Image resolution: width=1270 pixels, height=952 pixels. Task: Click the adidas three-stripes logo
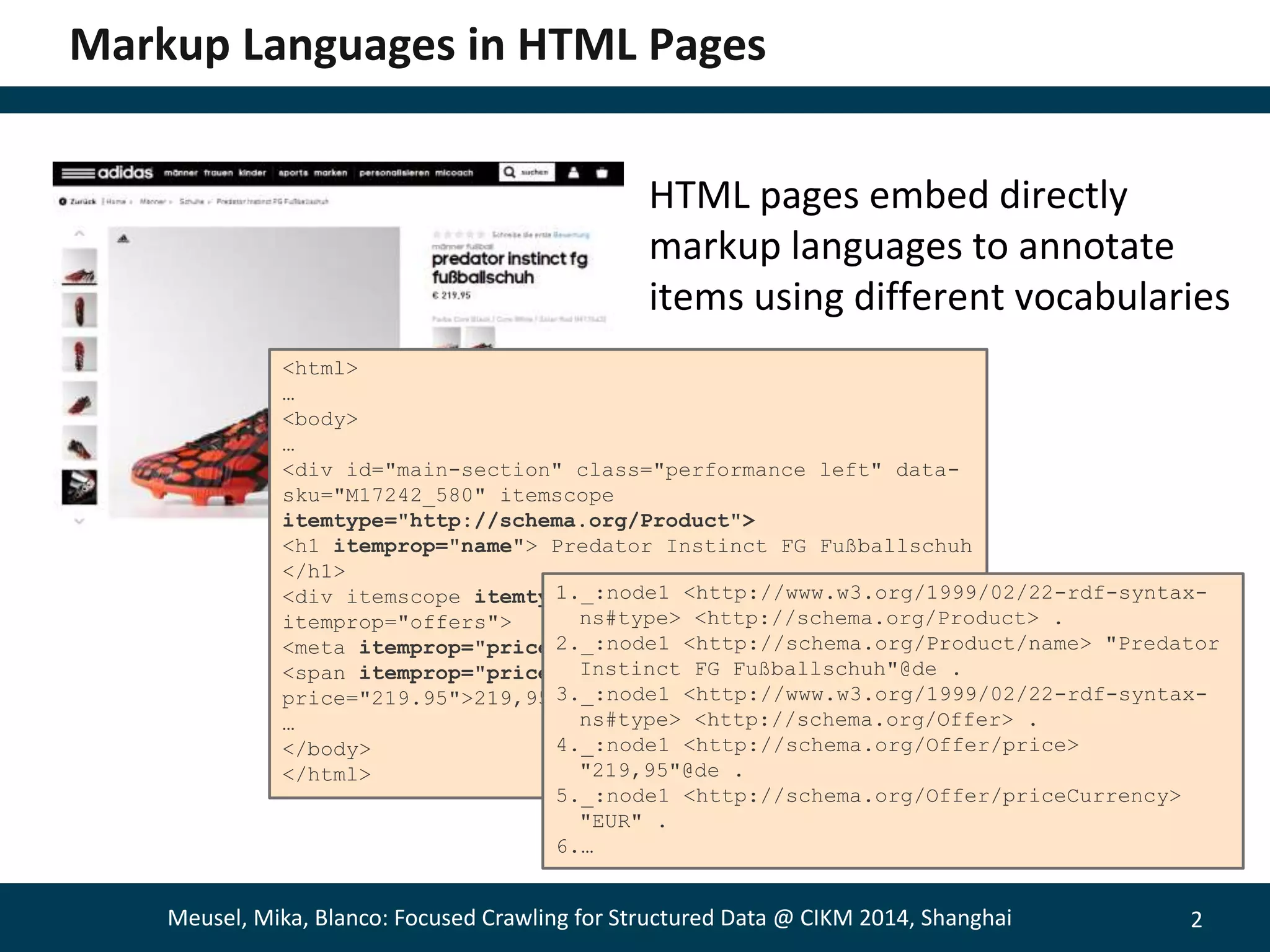coord(78,173)
